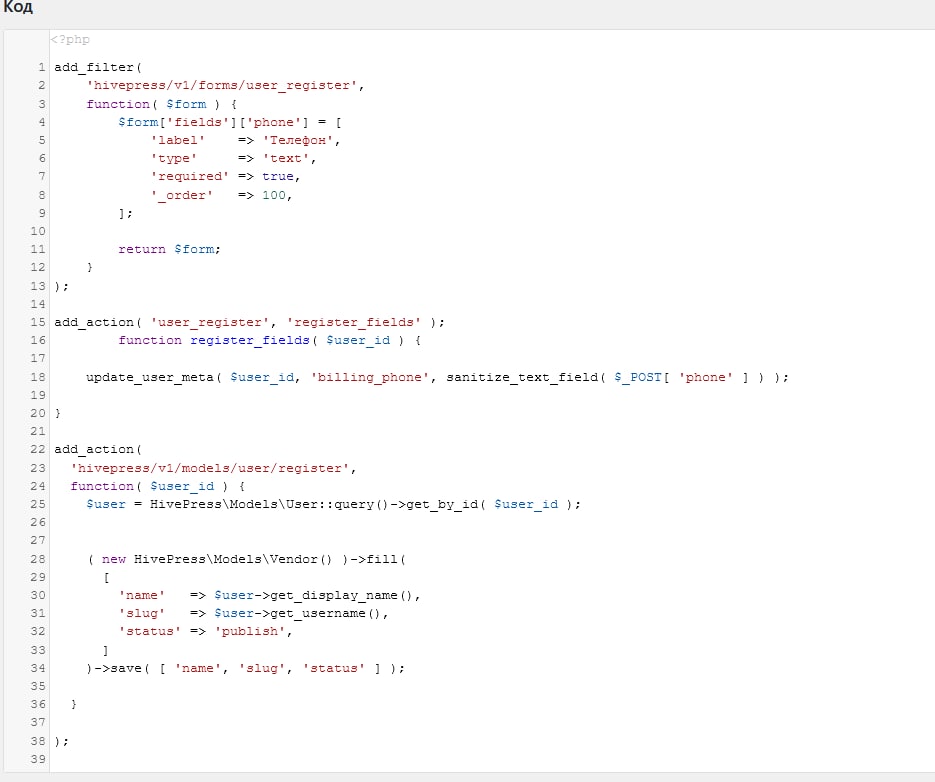Viewport: 935px width, 782px height.
Task: Click the 'Телефон' label value
Action: [x=298, y=140]
